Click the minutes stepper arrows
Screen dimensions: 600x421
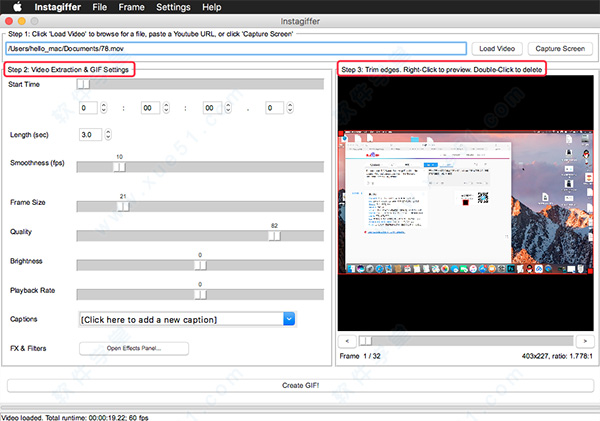(x=166, y=108)
